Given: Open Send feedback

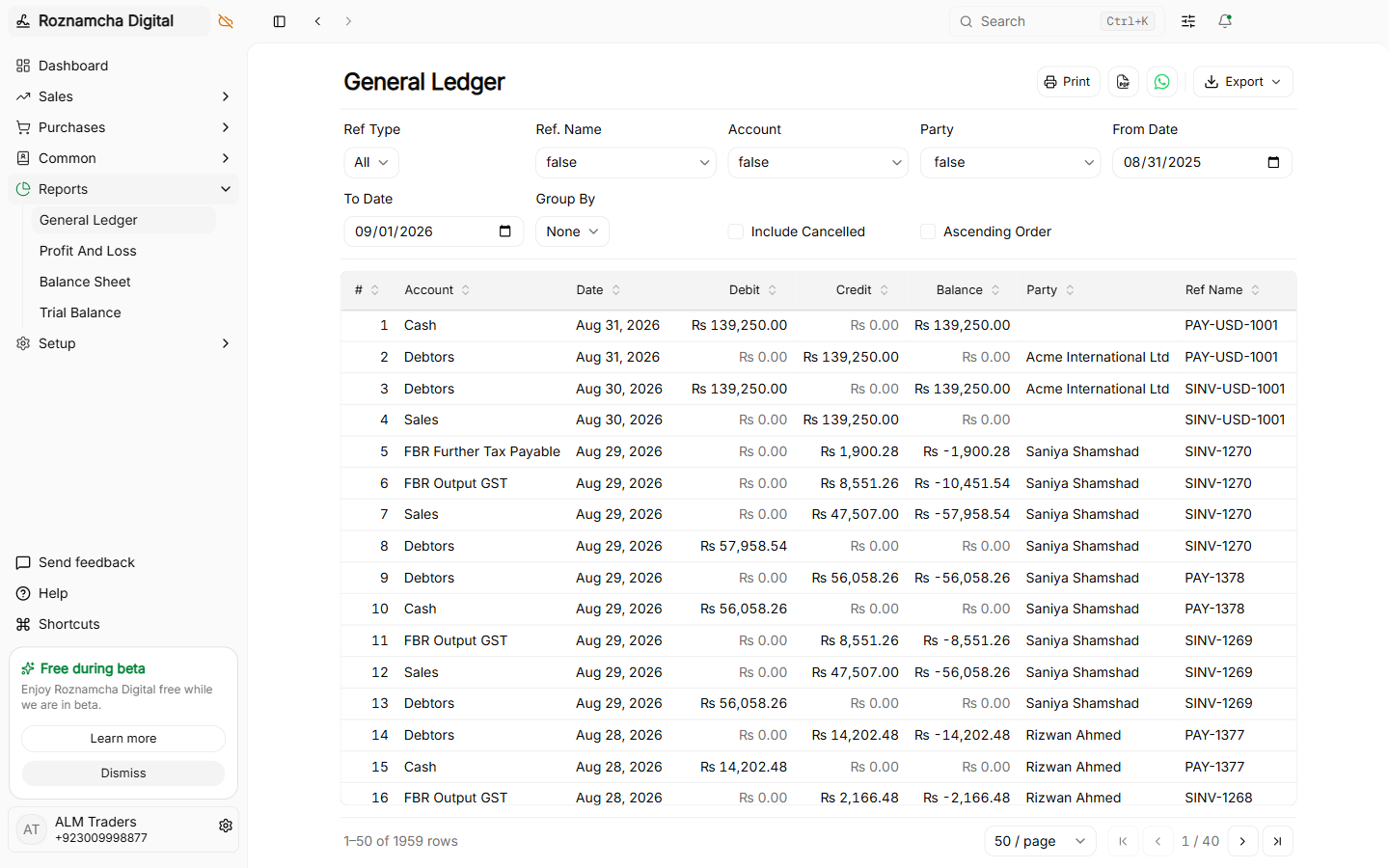Looking at the screenshot, I should (x=123, y=562).
